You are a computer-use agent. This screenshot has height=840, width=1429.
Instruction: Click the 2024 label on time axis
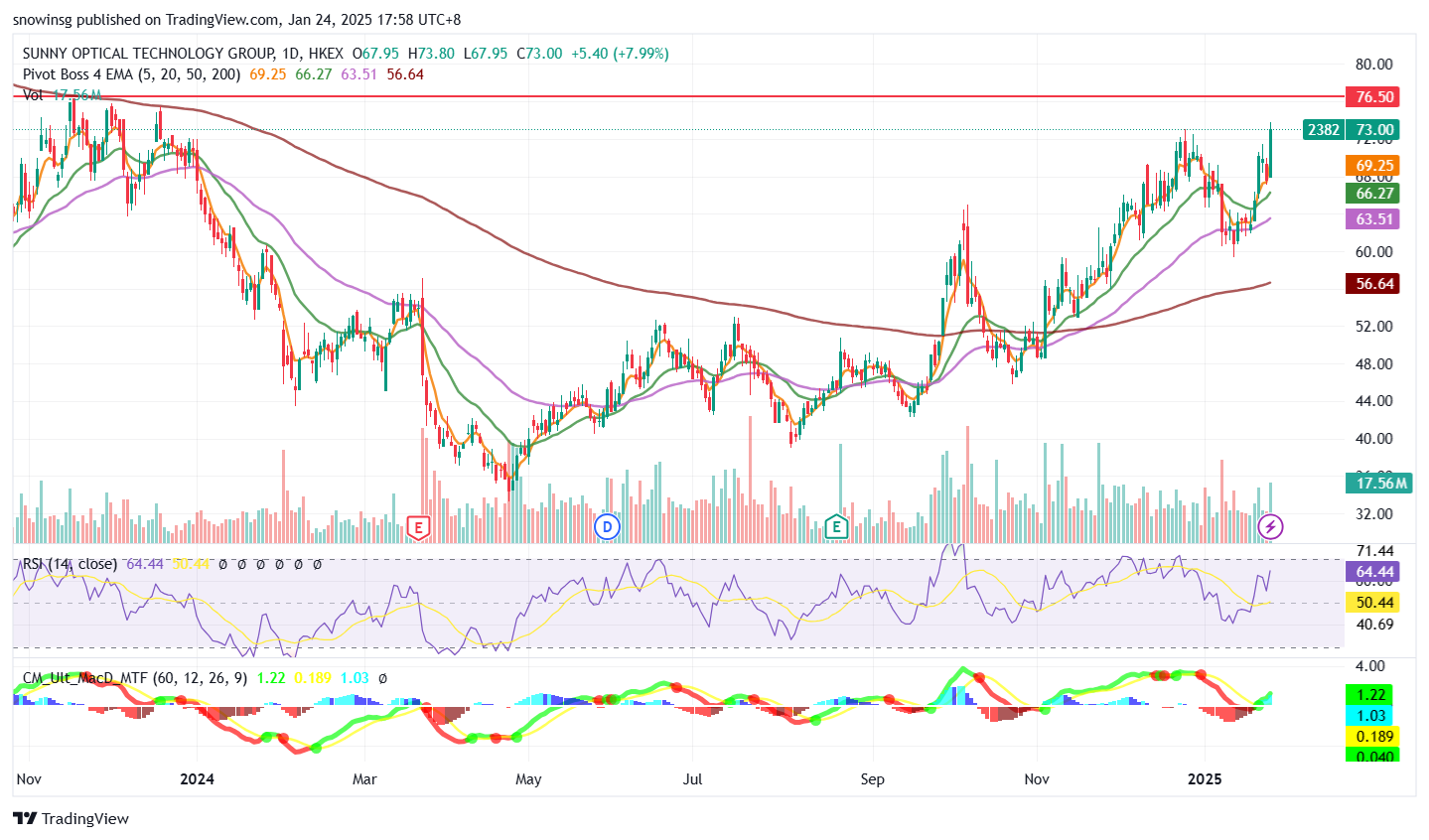(x=198, y=779)
